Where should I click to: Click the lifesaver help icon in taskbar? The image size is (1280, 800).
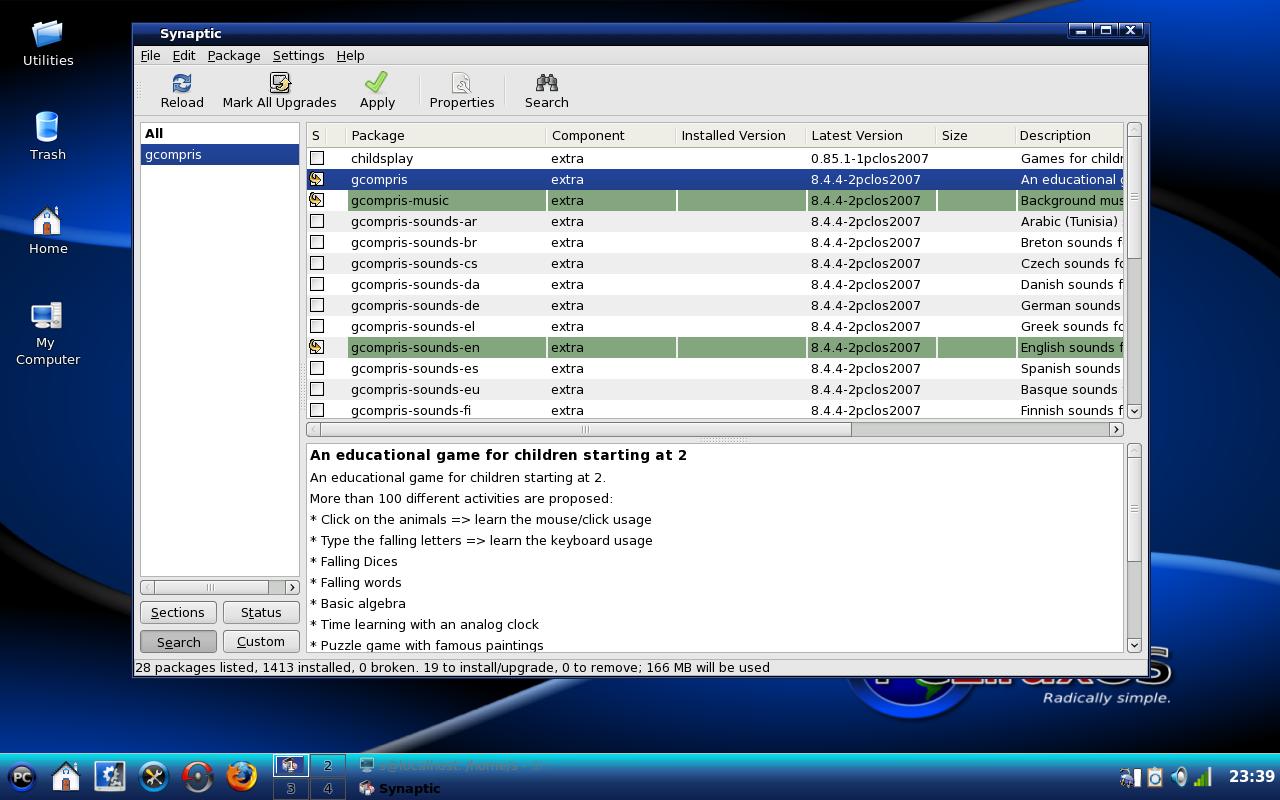(x=198, y=776)
